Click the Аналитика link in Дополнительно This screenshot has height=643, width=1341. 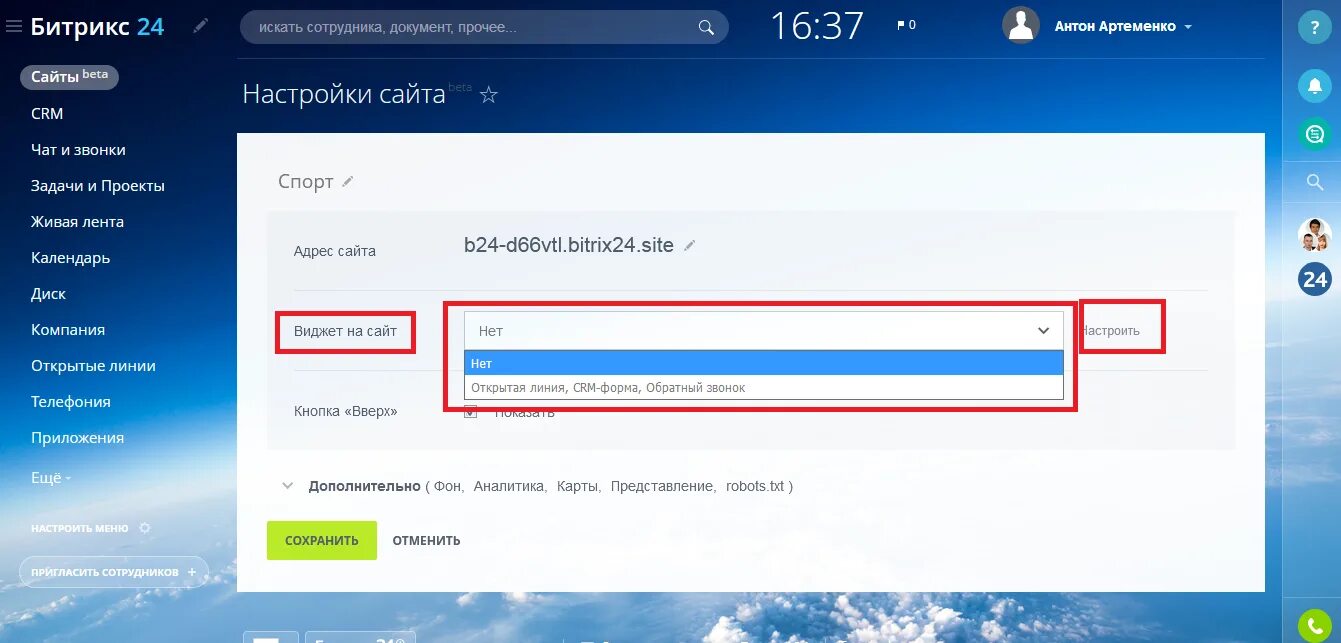[510, 486]
